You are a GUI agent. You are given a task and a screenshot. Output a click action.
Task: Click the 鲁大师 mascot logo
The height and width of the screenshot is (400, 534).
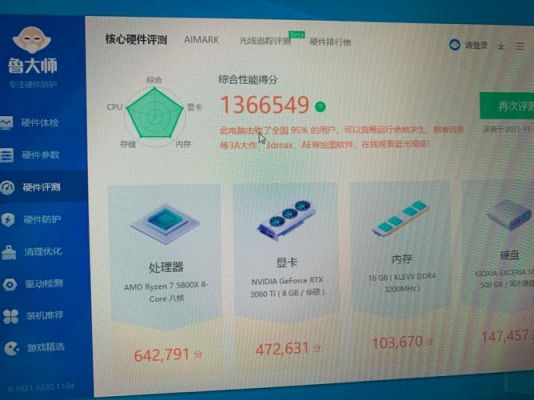[32, 39]
